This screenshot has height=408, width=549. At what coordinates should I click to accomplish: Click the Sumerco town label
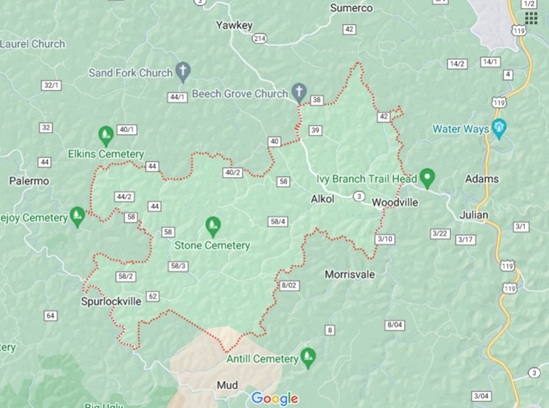coord(351,8)
